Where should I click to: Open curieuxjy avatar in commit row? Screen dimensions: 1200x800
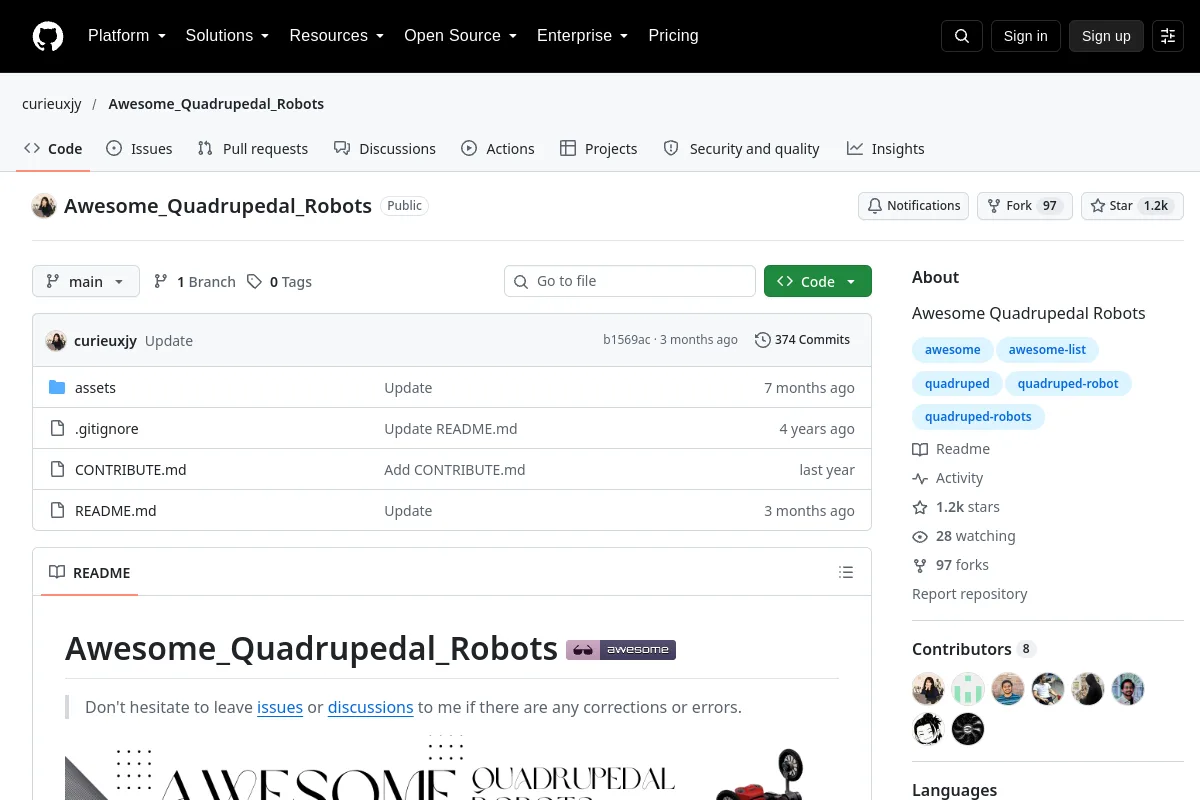(x=56, y=341)
